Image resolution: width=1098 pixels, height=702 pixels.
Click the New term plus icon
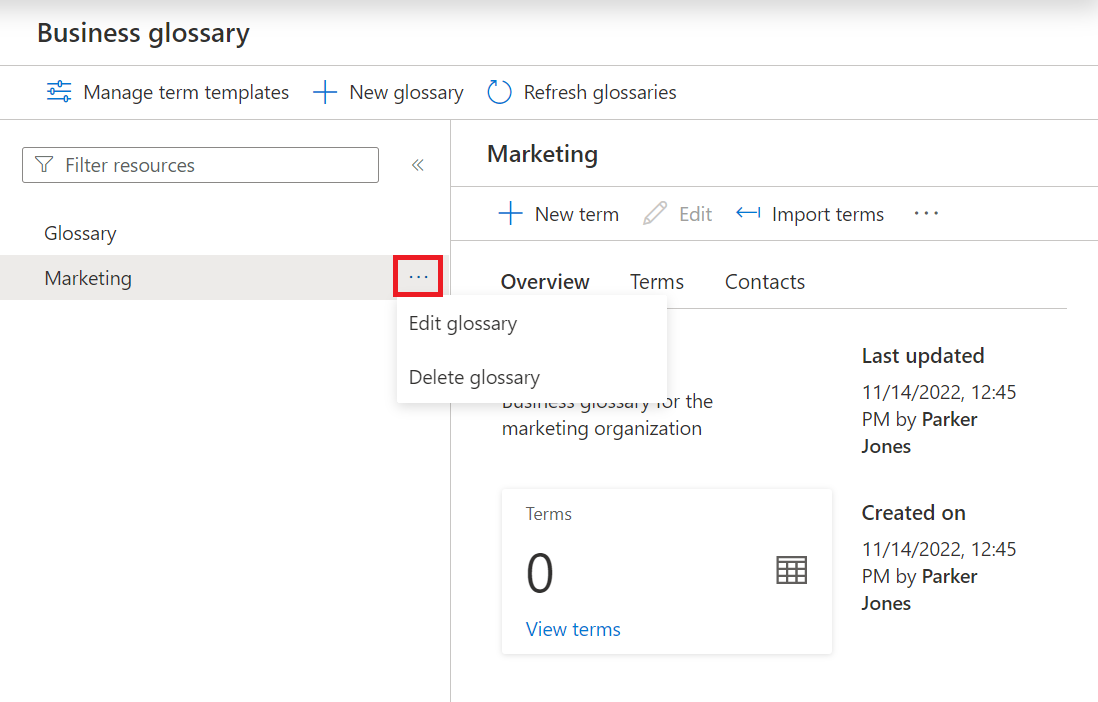click(x=511, y=214)
